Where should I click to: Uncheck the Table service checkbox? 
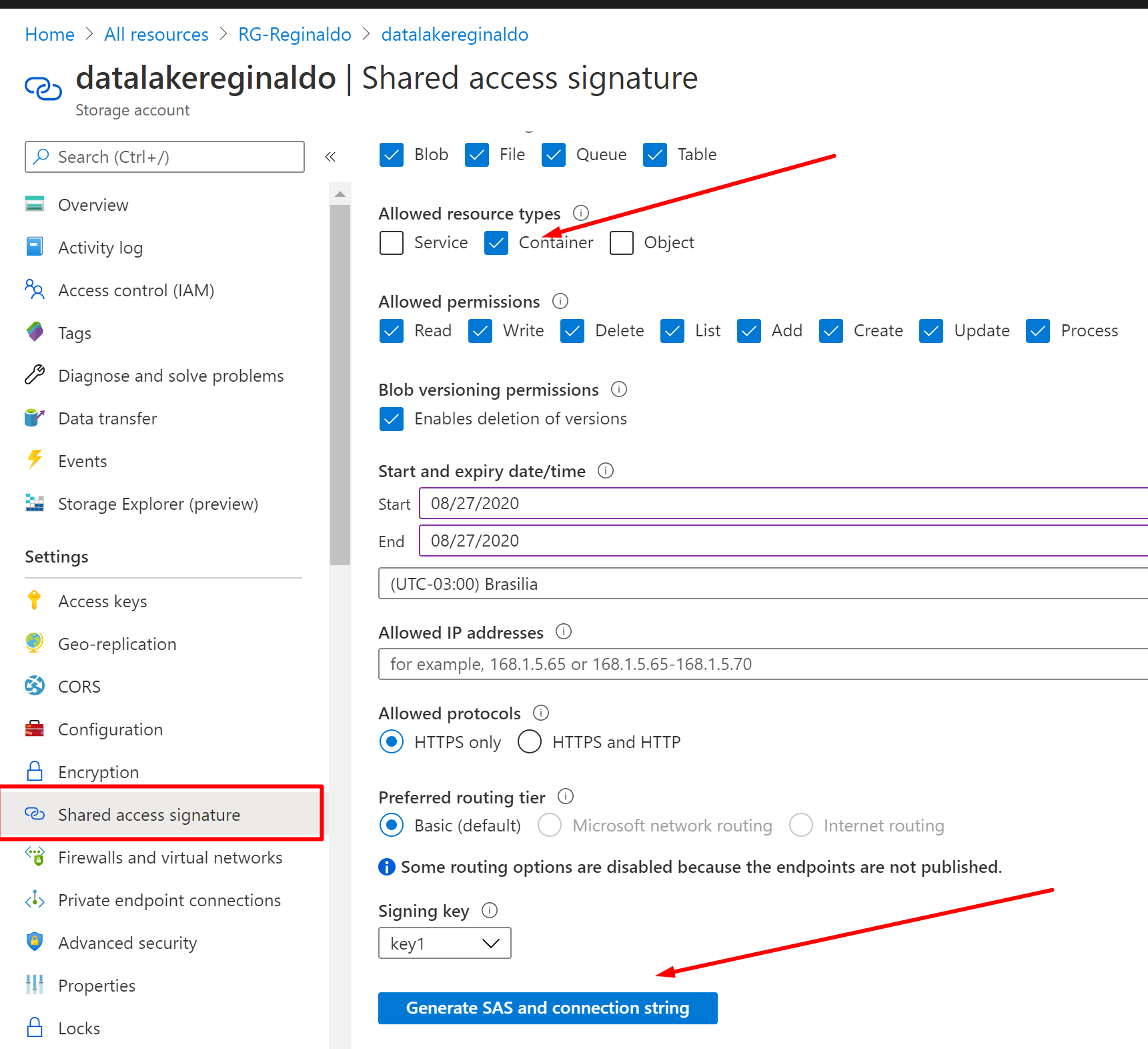coord(655,155)
